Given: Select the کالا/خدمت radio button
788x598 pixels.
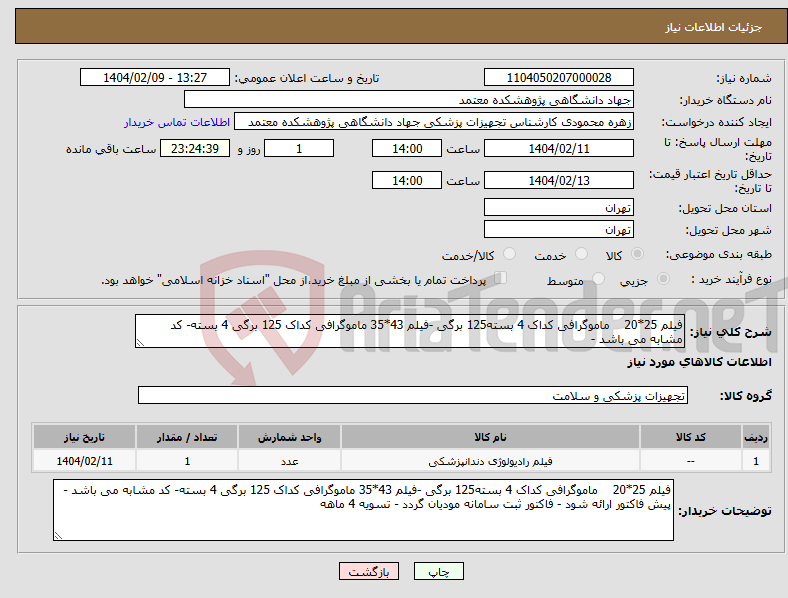Looking at the screenshot, I should 510,254.
